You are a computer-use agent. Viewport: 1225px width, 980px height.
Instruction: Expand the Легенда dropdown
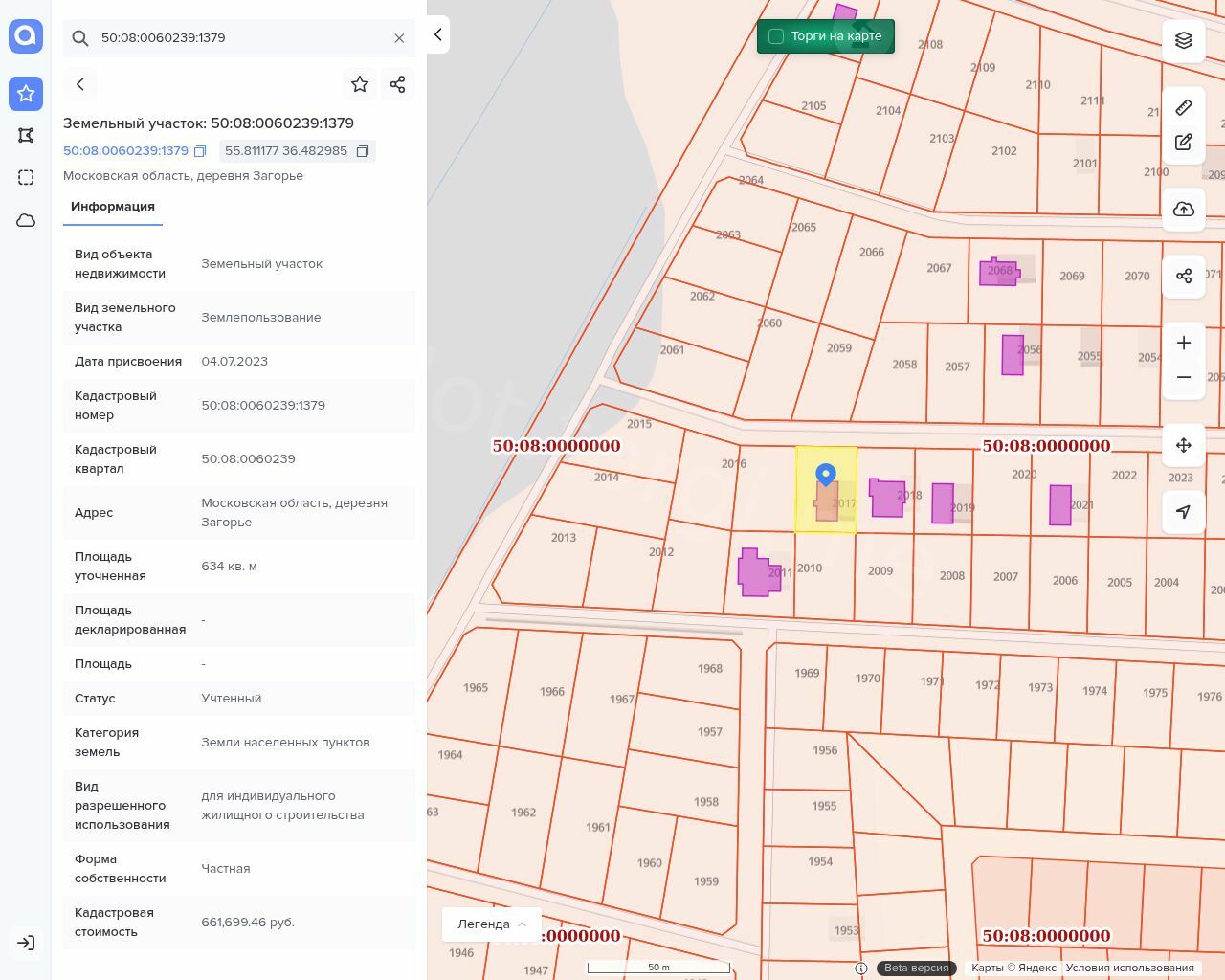pos(492,924)
